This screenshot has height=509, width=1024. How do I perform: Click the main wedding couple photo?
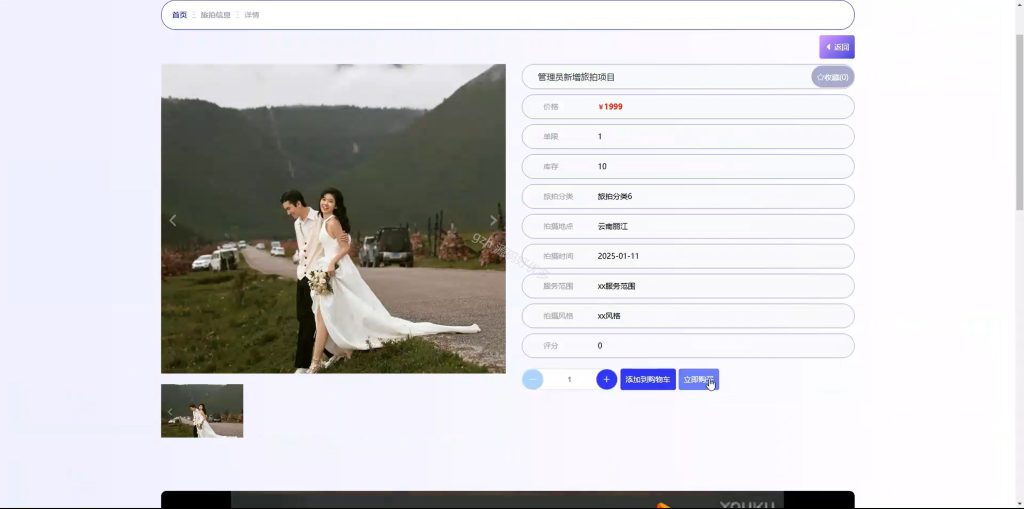[x=333, y=218]
